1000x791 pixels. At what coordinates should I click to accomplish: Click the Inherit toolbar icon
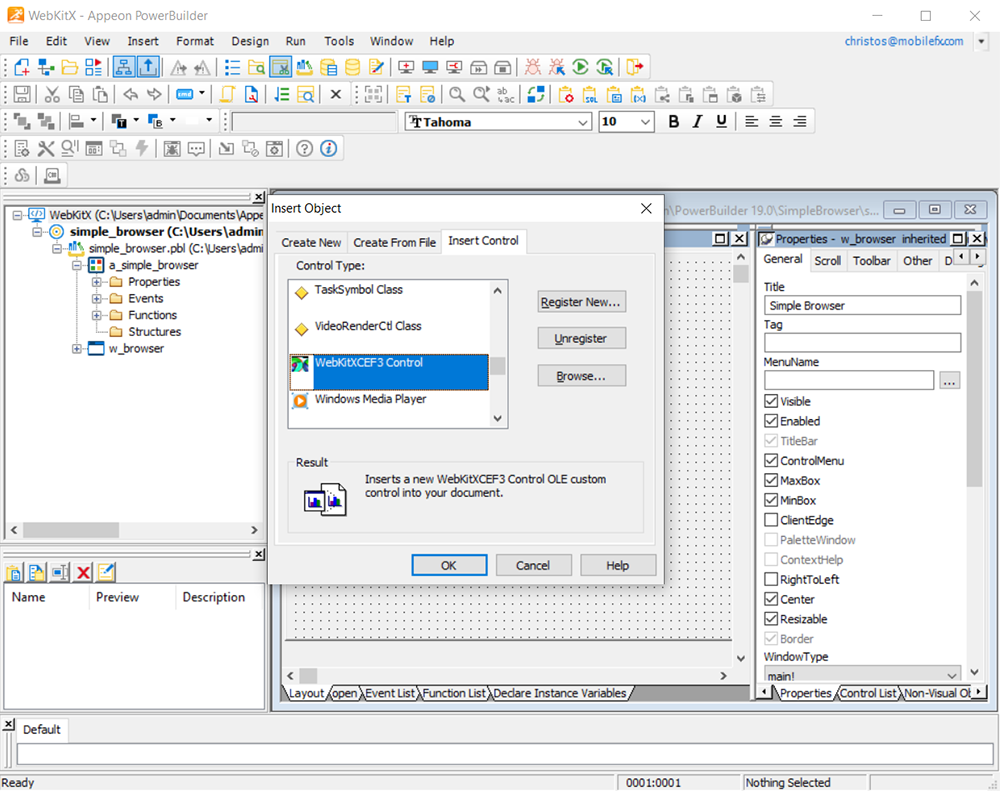point(46,67)
